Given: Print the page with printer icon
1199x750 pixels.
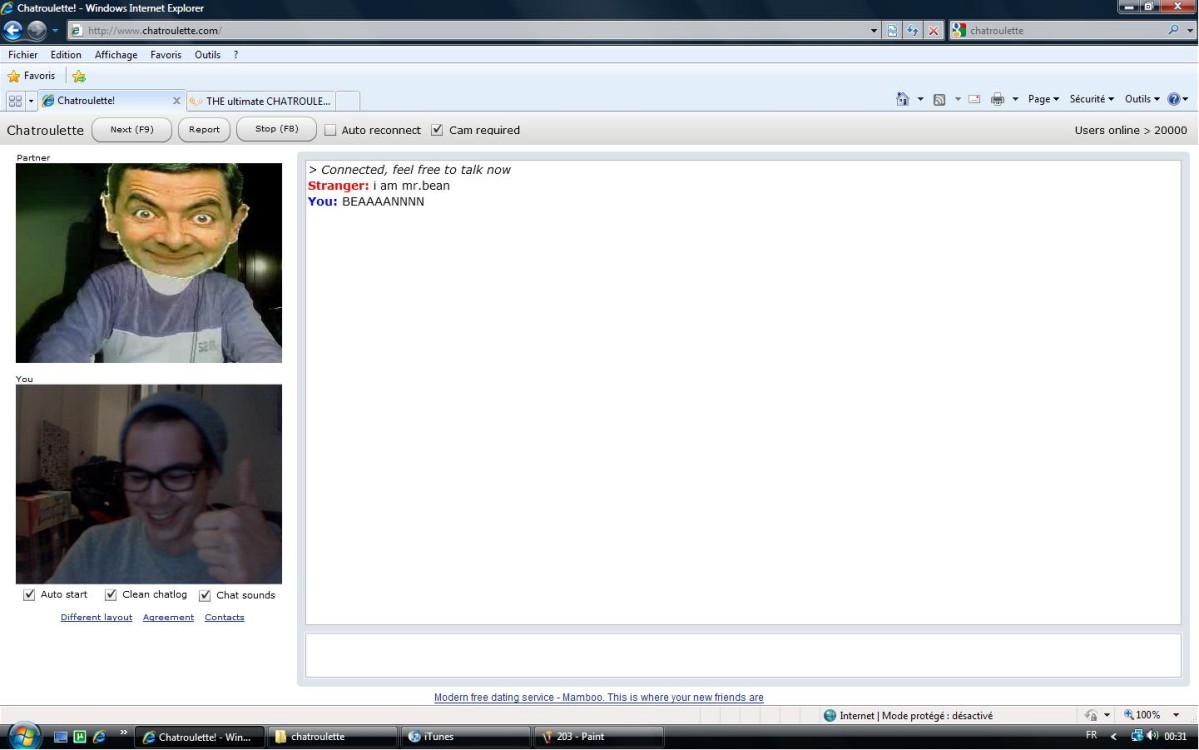Looking at the screenshot, I should (997, 99).
